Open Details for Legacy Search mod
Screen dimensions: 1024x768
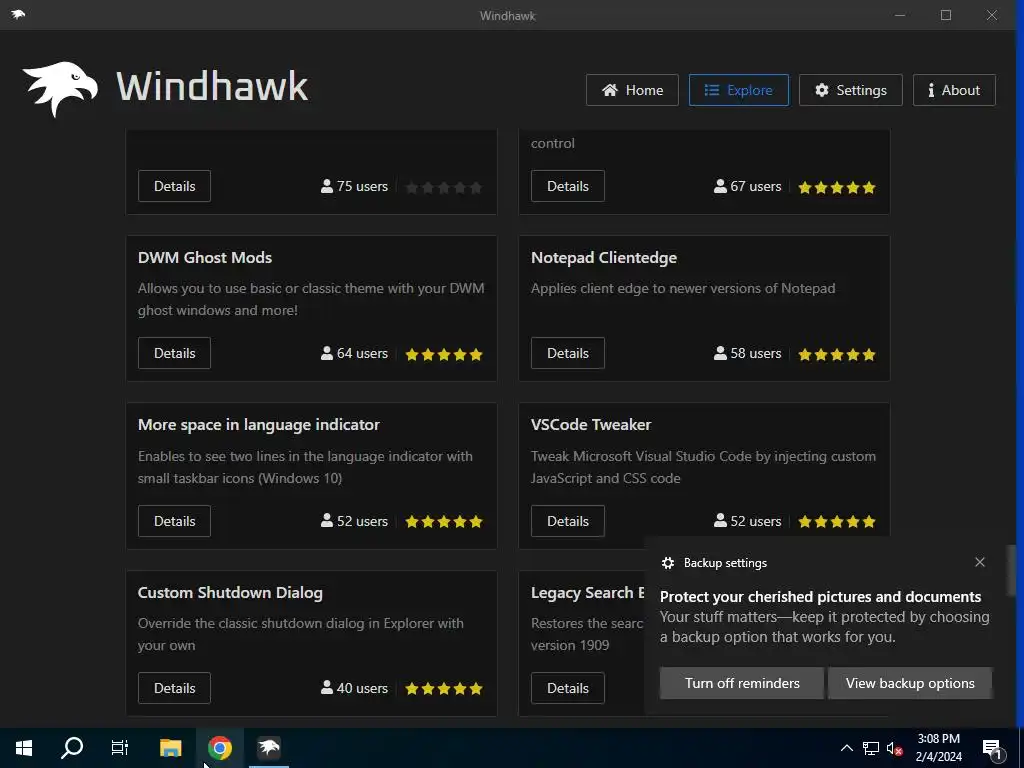(x=568, y=688)
